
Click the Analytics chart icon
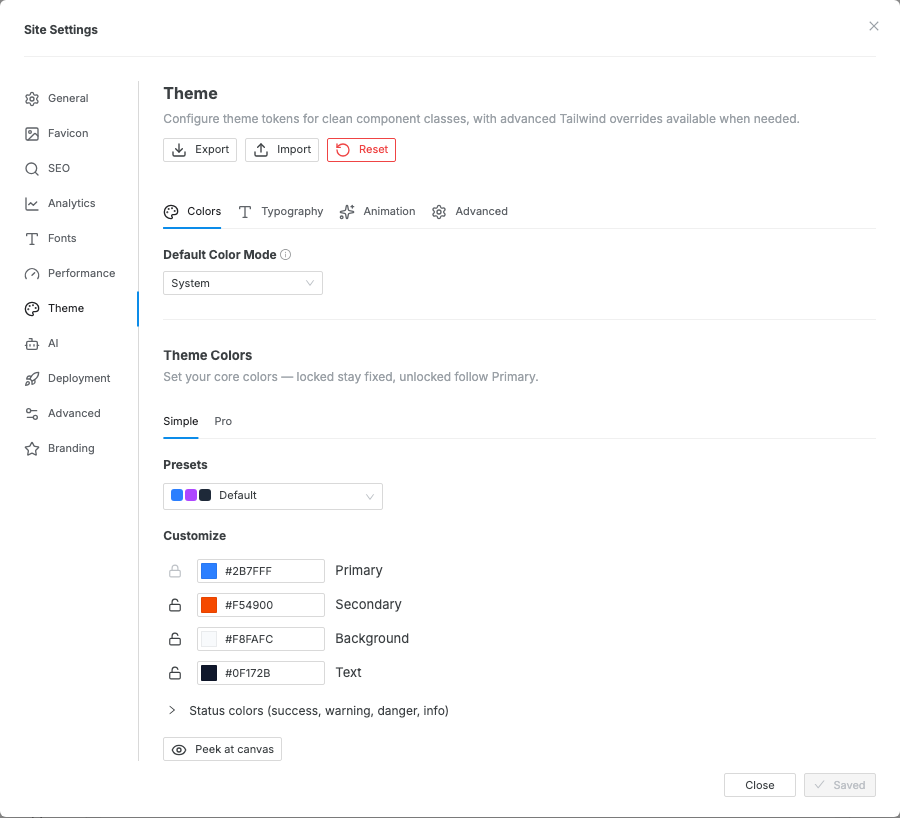tap(32, 204)
